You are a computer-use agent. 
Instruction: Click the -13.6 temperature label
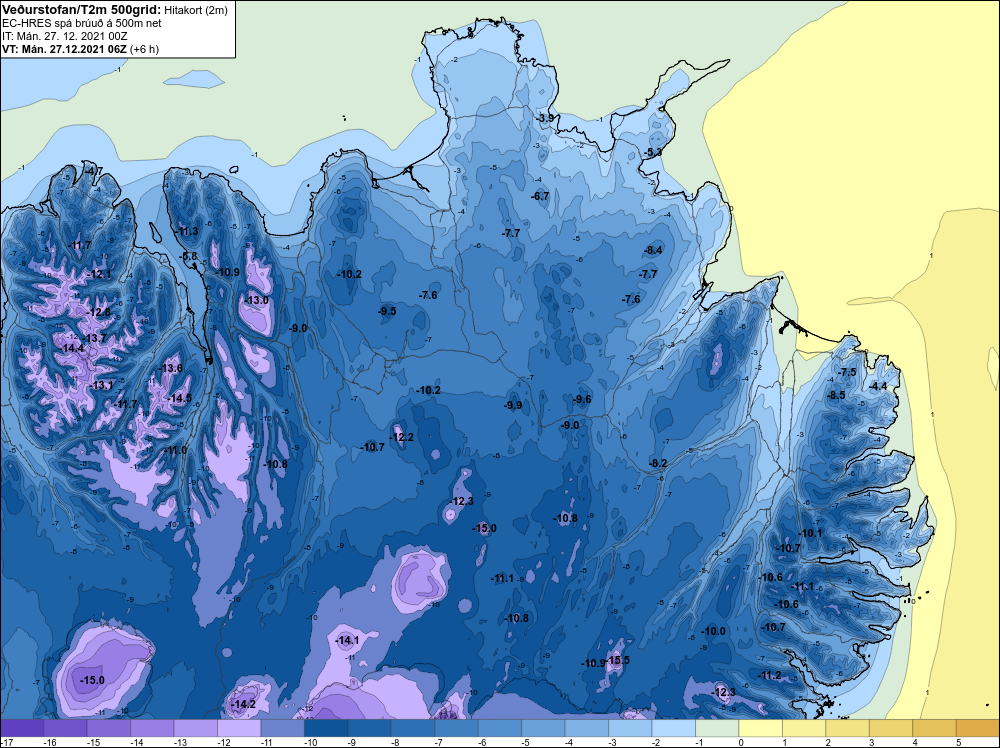171,368
